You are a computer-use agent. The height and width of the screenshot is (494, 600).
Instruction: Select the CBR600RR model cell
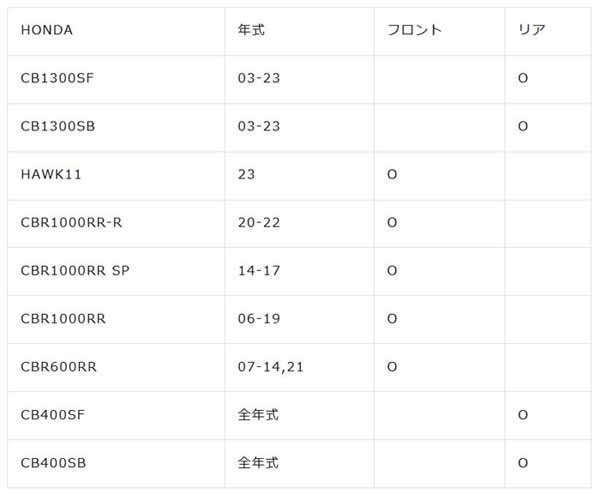[x=59, y=367]
